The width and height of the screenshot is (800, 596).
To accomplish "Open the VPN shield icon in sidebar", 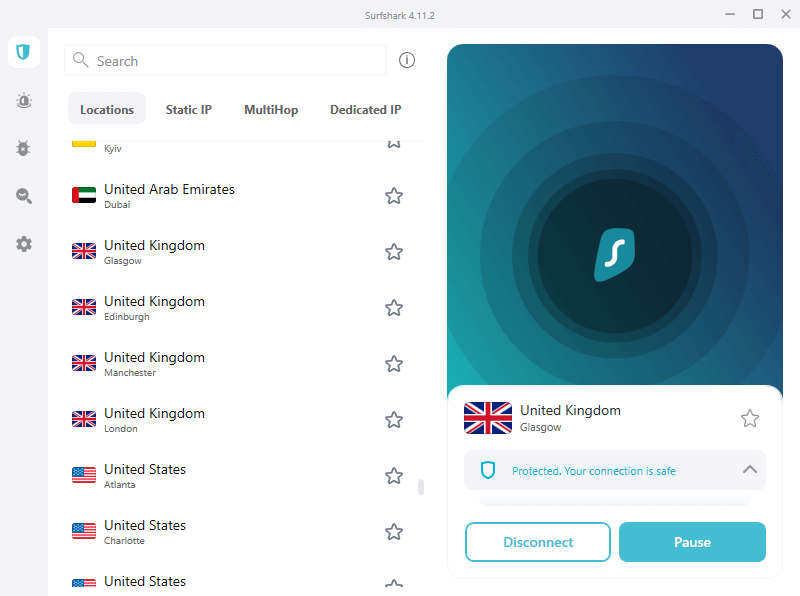I will point(23,52).
